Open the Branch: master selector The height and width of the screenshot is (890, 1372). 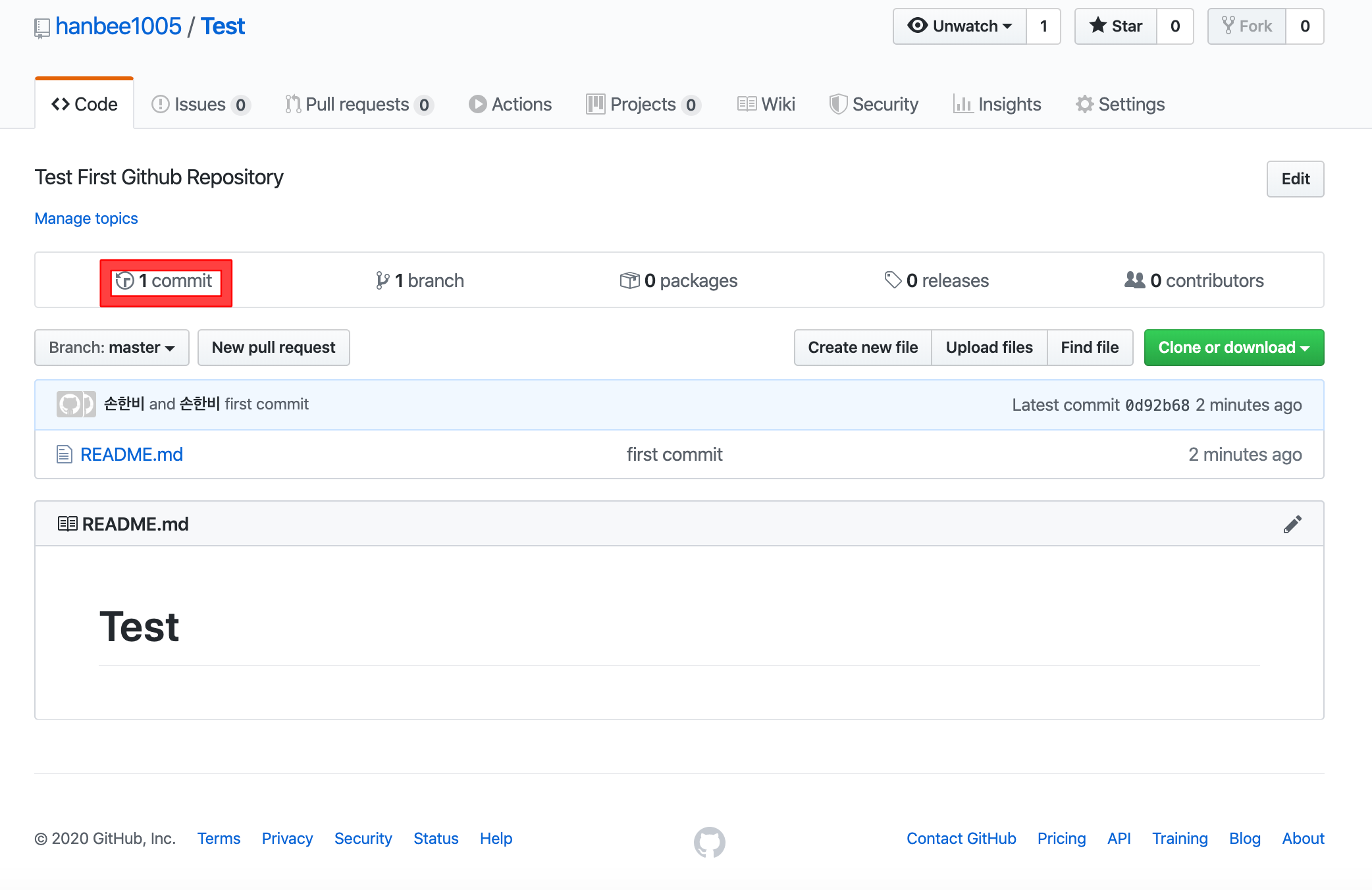[x=112, y=348]
